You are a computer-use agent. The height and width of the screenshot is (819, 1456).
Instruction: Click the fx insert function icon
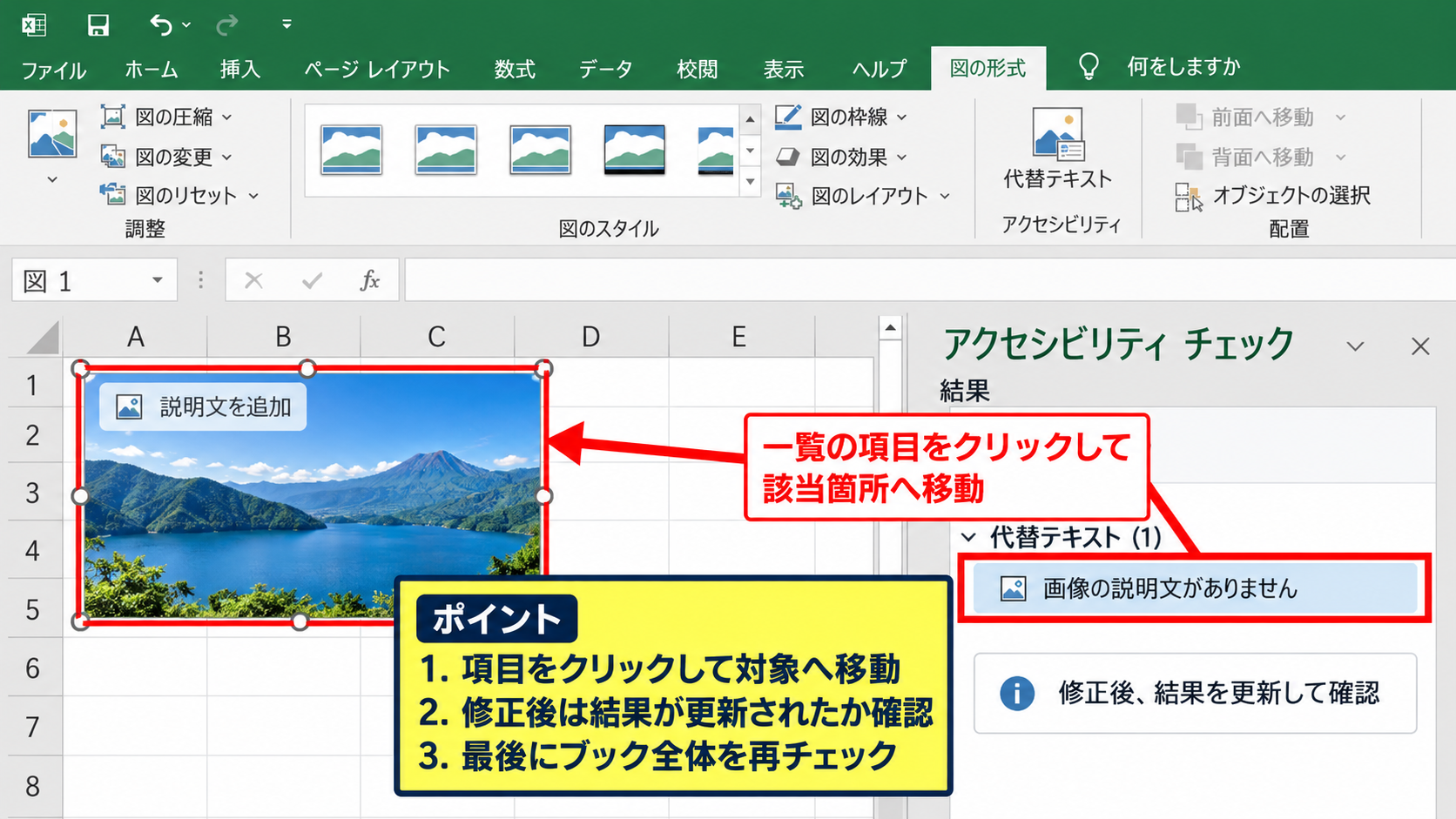point(369,280)
